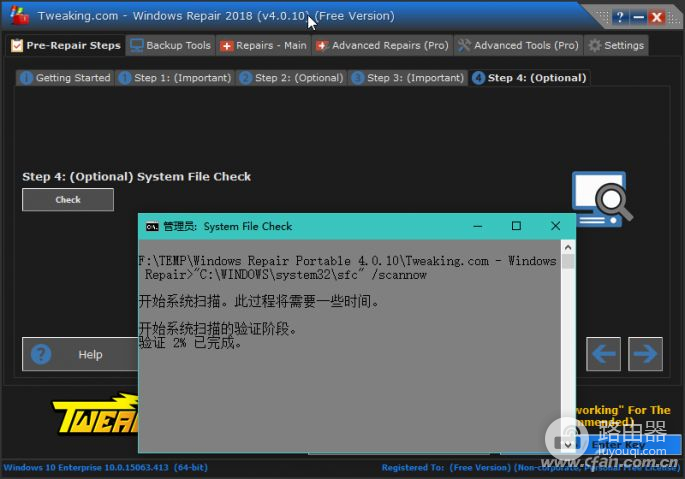Screen dimensions: 685x479
Task: Click the magnifier computer scan icon
Action: (x=603, y=198)
